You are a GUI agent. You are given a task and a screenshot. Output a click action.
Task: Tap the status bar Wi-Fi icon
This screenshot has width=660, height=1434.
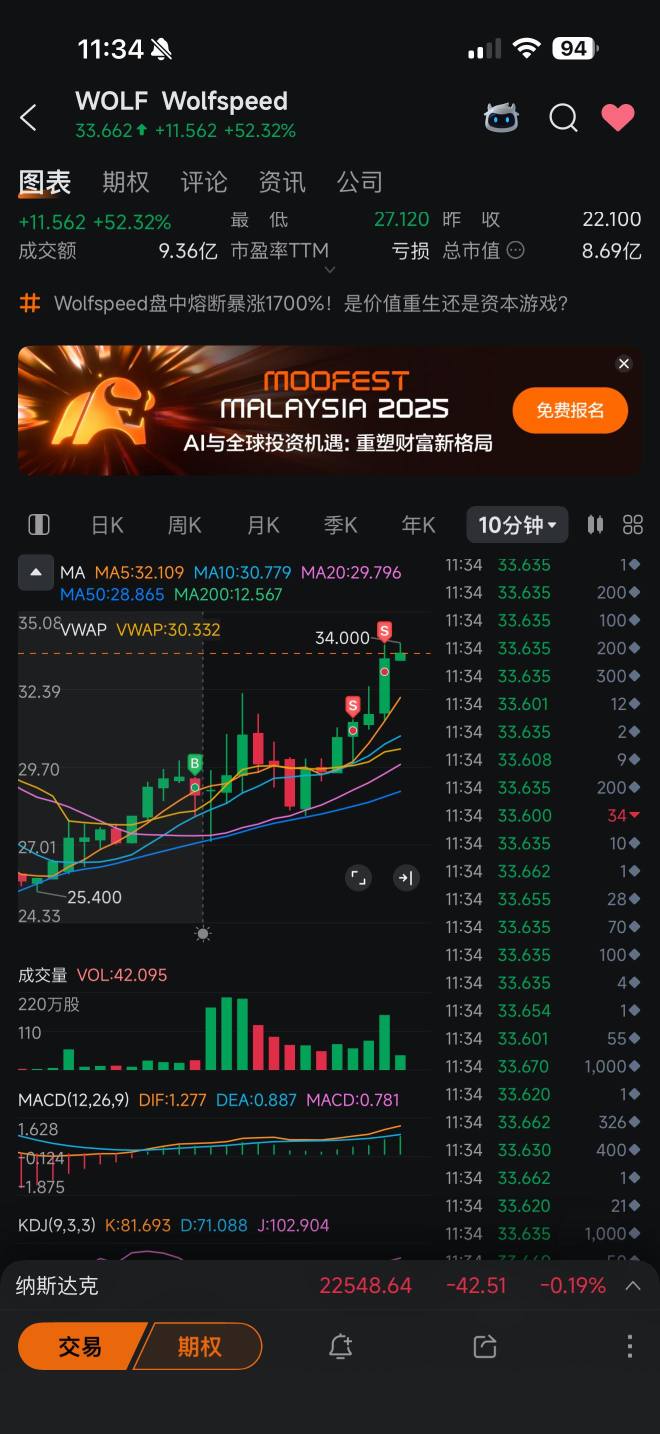pyautogui.click(x=526, y=48)
